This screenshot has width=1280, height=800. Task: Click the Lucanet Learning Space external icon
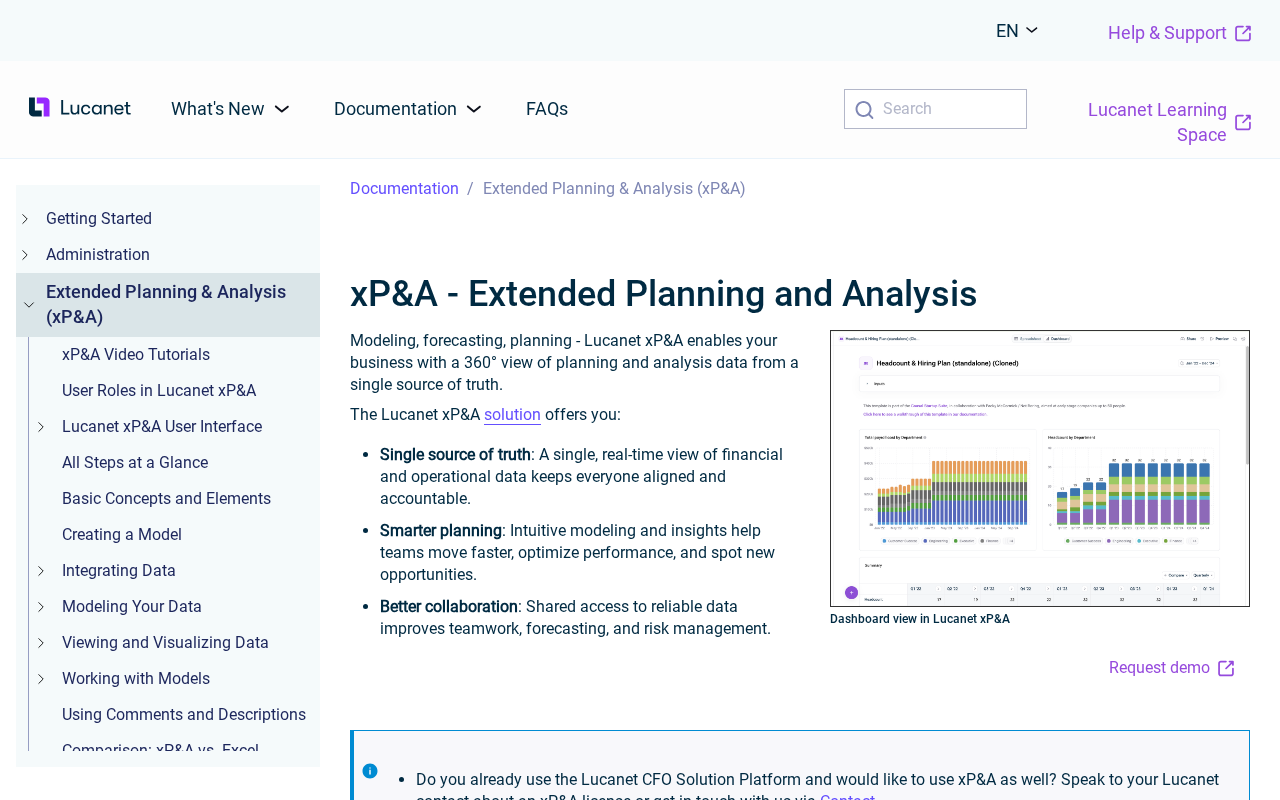[1243, 122]
